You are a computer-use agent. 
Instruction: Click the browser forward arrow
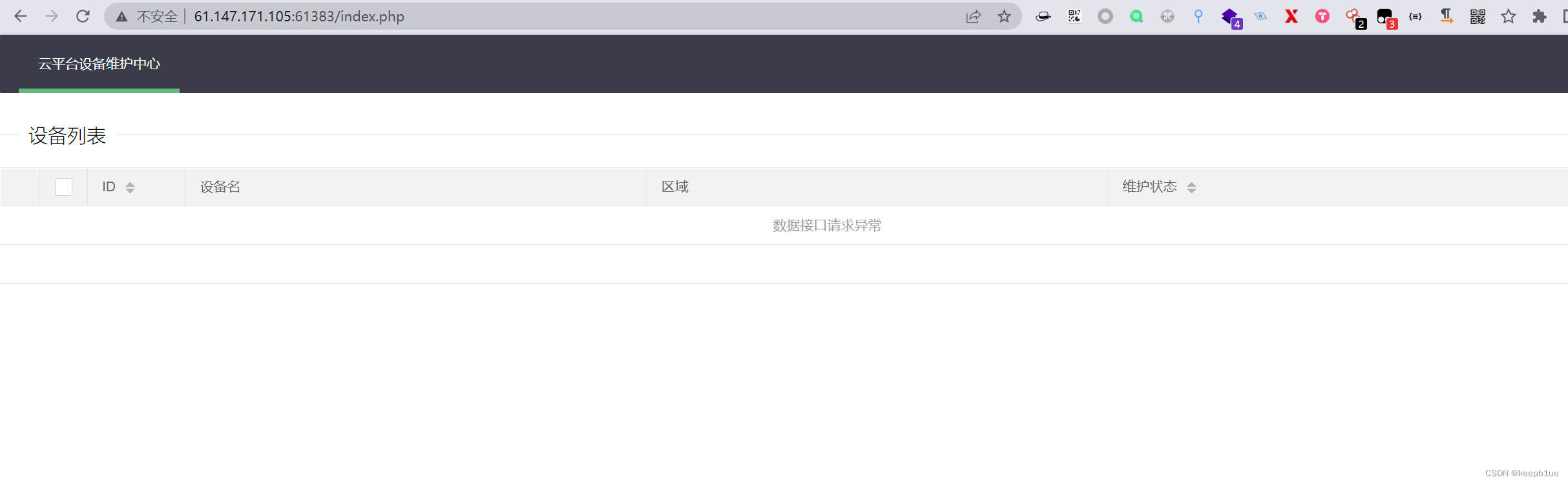tap(52, 16)
